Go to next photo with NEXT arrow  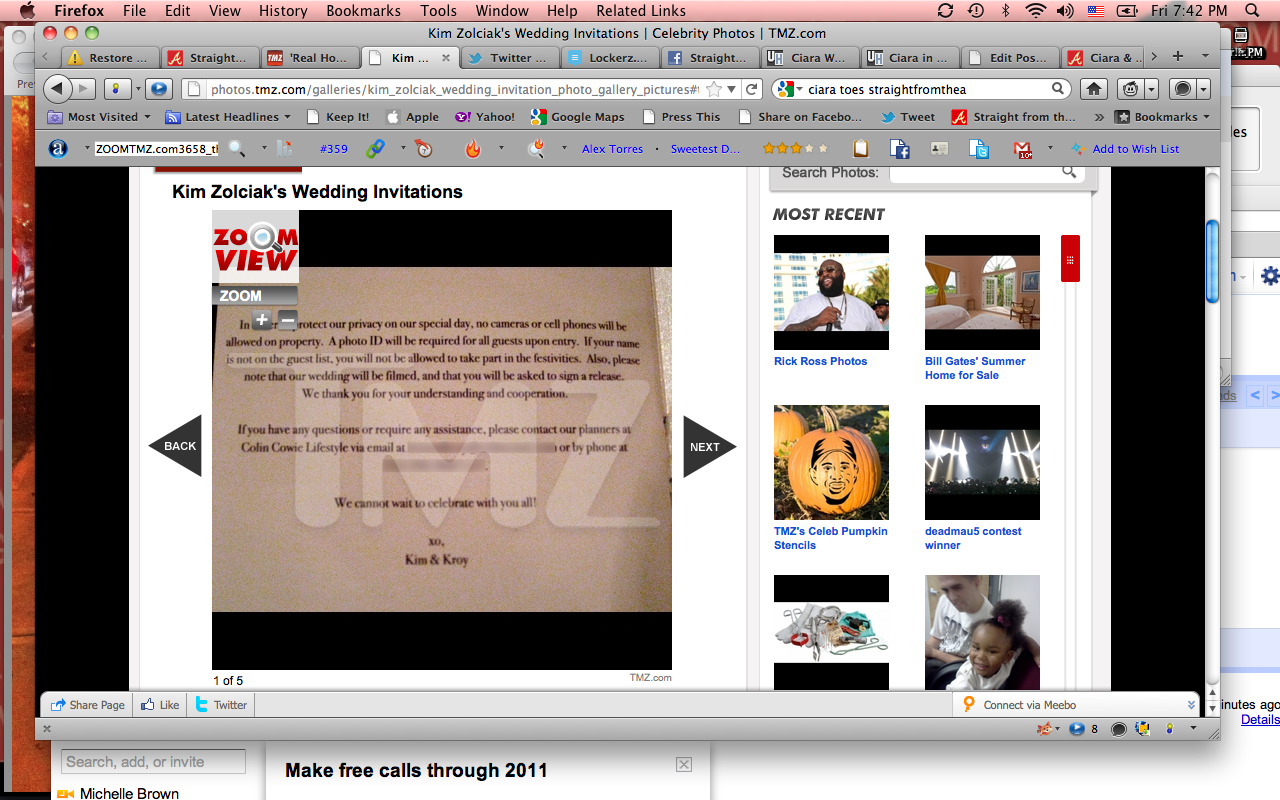(x=708, y=446)
